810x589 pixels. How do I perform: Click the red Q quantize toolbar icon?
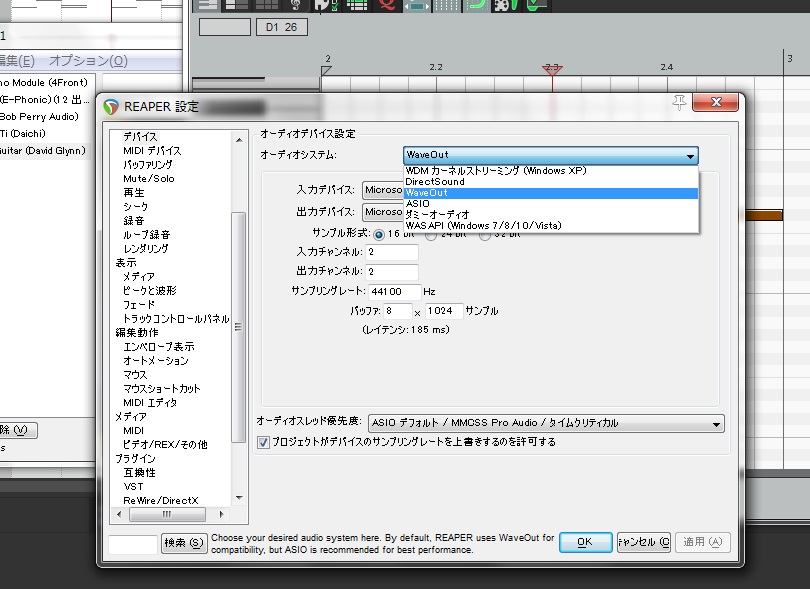387,5
